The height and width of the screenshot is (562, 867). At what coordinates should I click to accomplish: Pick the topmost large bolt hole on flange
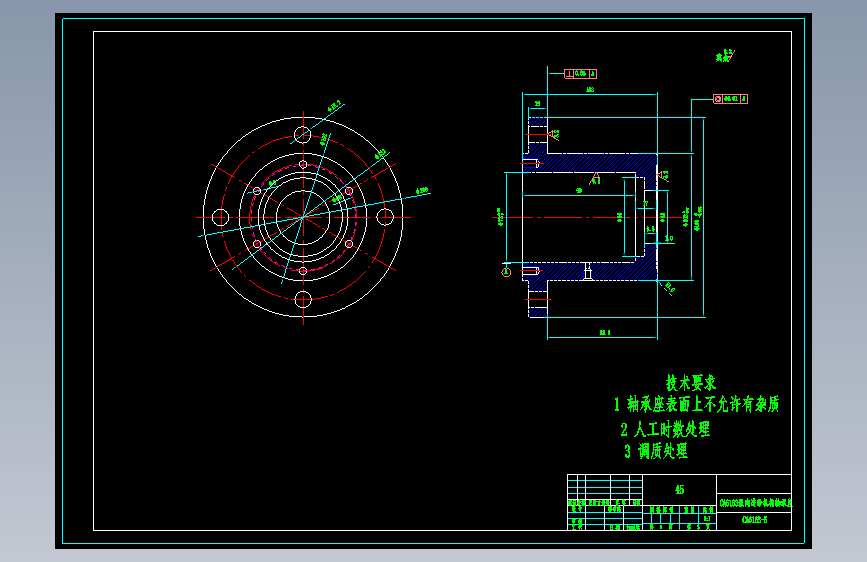[x=302, y=134]
